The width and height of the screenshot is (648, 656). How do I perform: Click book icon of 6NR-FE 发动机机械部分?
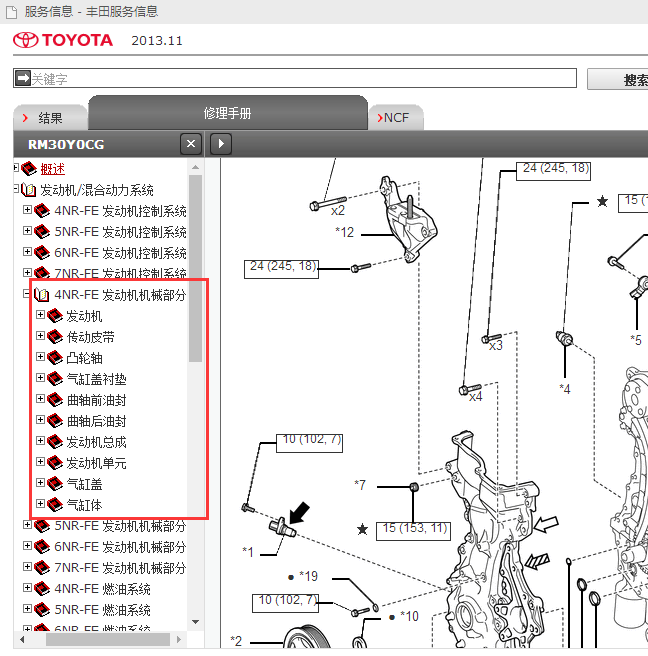(x=42, y=547)
